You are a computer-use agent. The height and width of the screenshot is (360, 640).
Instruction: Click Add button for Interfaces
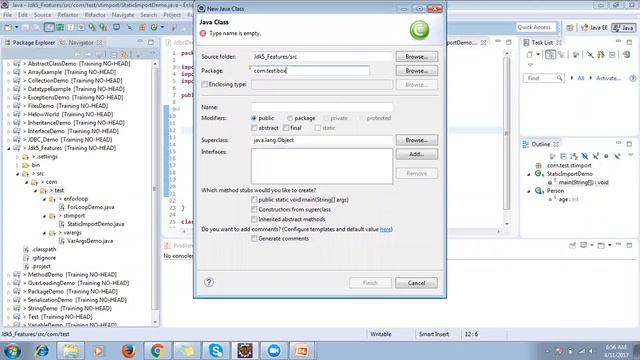pyautogui.click(x=416, y=154)
